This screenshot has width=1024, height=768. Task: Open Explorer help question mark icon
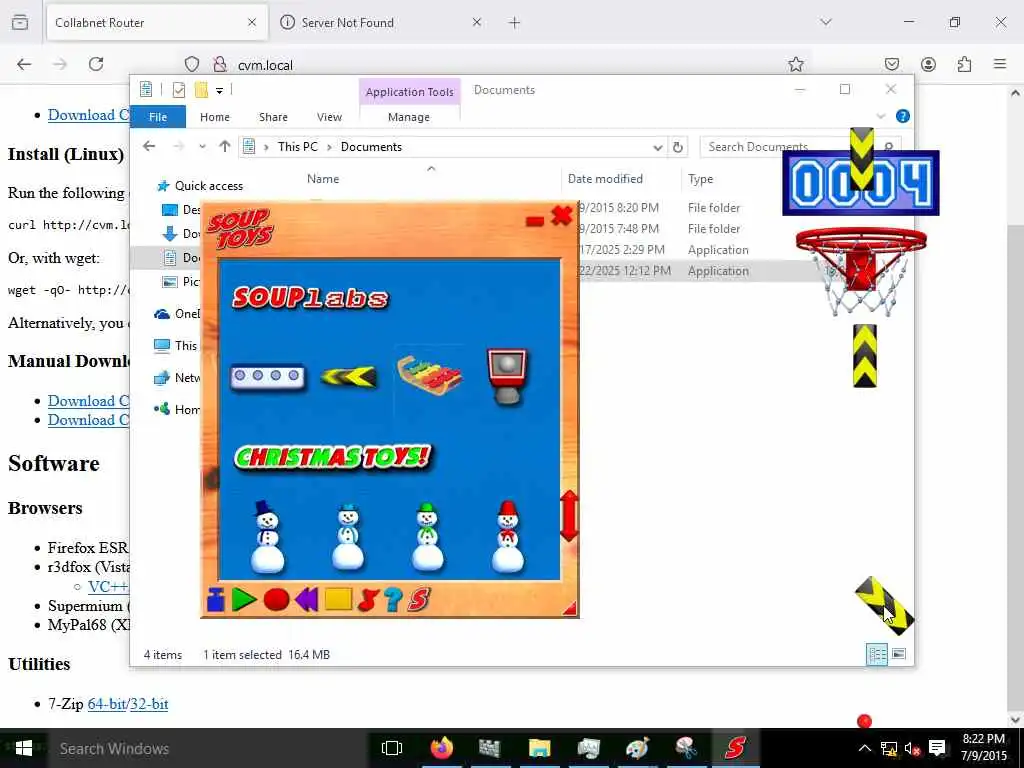[903, 116]
